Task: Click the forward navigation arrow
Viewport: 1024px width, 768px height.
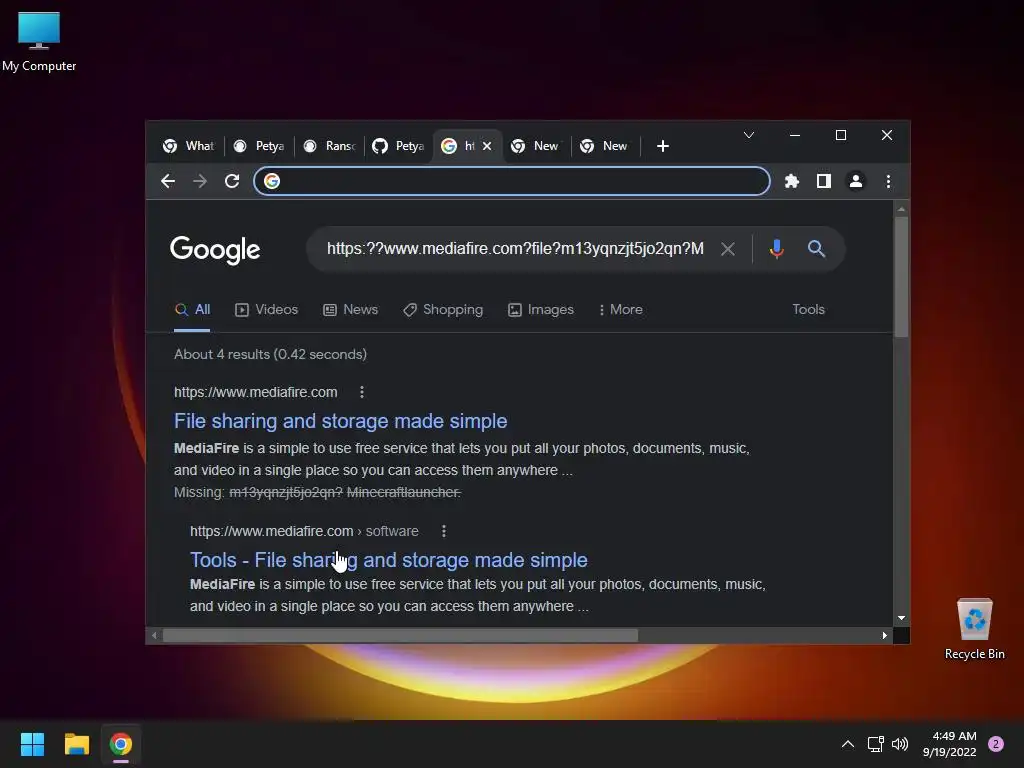Action: point(200,181)
